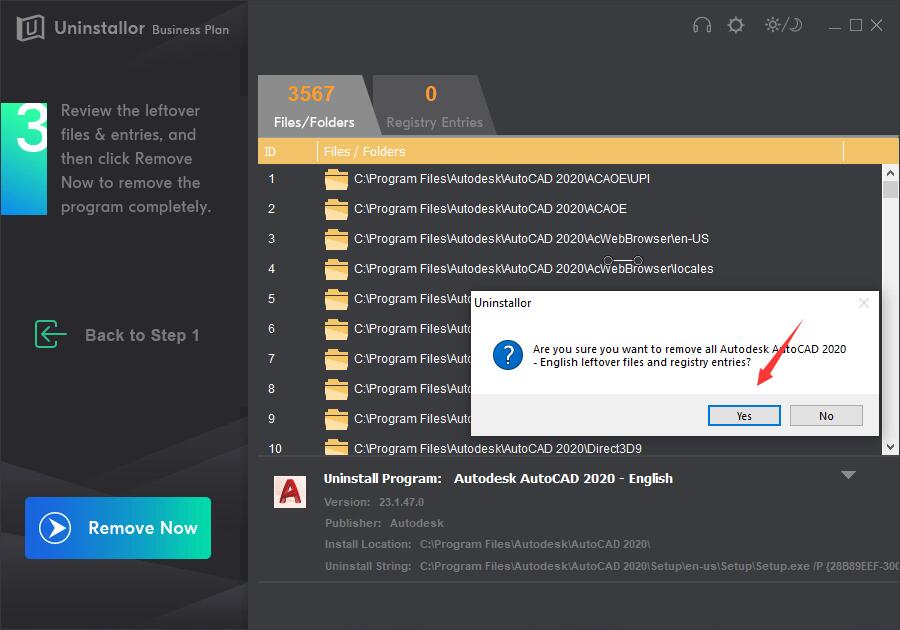This screenshot has width=900, height=630.
Task: Click the scrollbar down arrow
Action: pyautogui.click(x=890, y=447)
